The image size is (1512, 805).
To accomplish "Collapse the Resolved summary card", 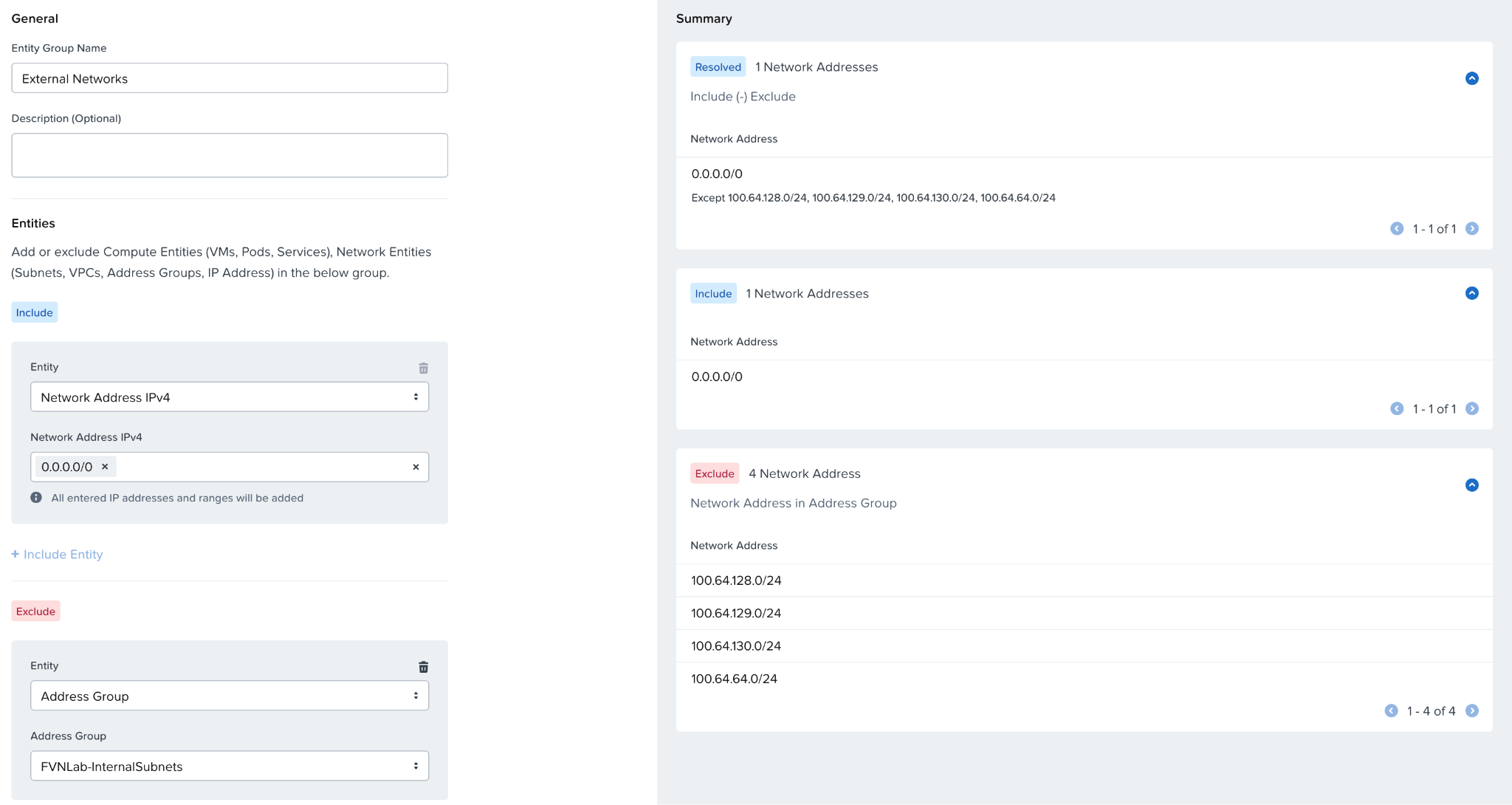I will (1471, 78).
